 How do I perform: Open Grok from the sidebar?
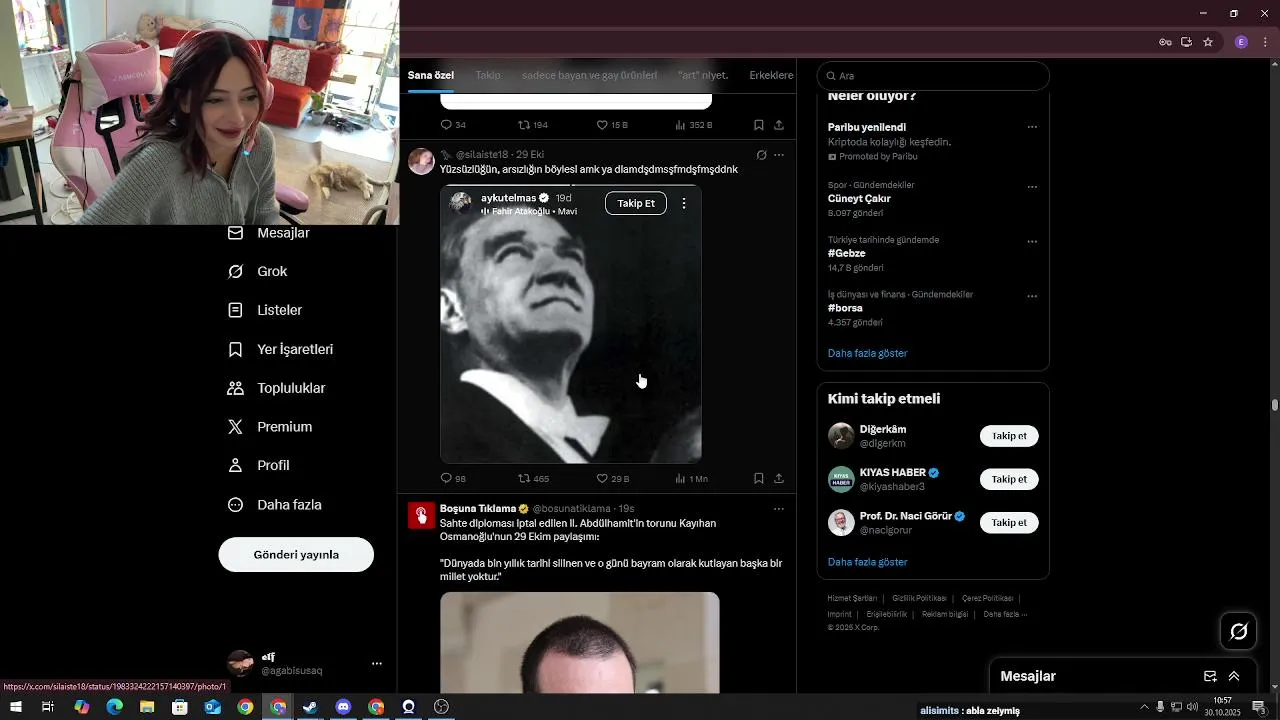pos(258,272)
